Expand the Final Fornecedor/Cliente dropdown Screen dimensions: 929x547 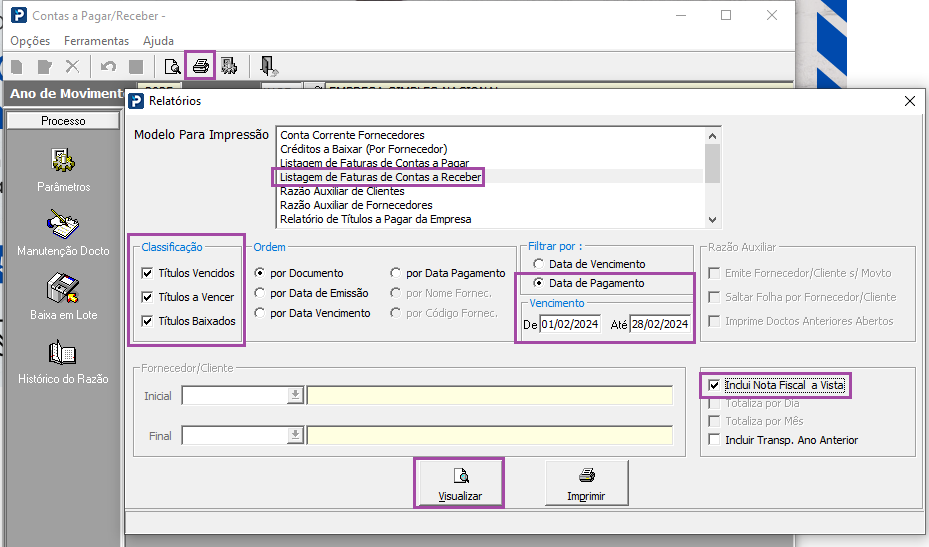point(295,435)
